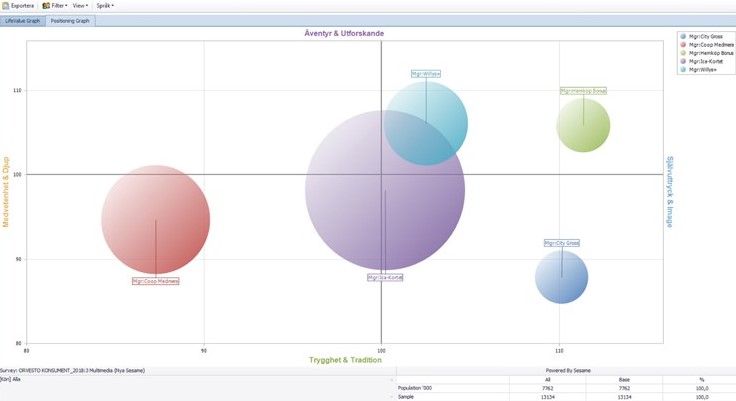Click the cyan Willys+ bubble
The image size is (736, 401).
pos(426,124)
